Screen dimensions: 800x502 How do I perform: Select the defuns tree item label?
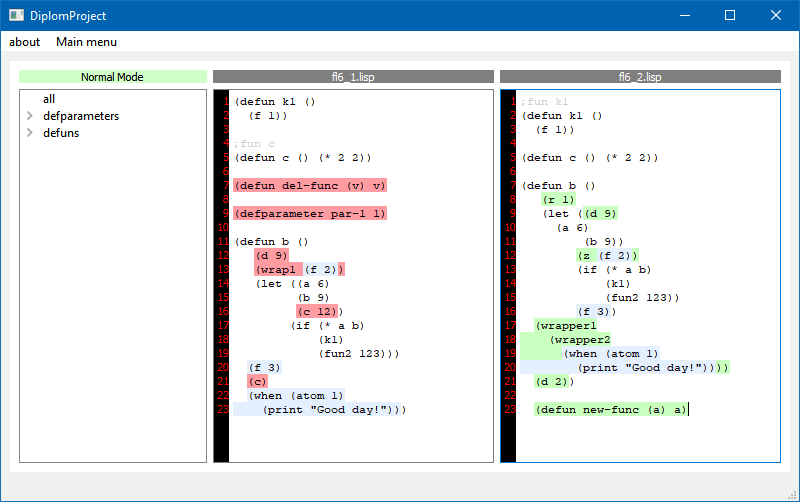61,133
